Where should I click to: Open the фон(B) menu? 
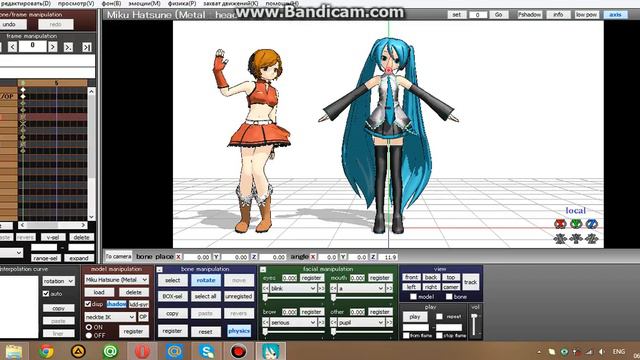click(x=111, y=3)
